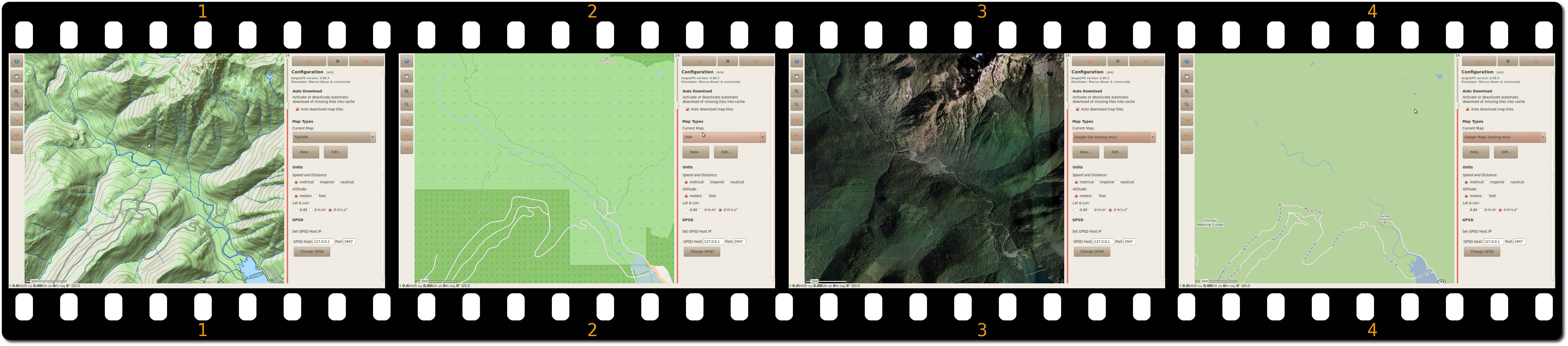
Task: Open Current Map dropdown showing Google Sat
Action: pos(1114,137)
